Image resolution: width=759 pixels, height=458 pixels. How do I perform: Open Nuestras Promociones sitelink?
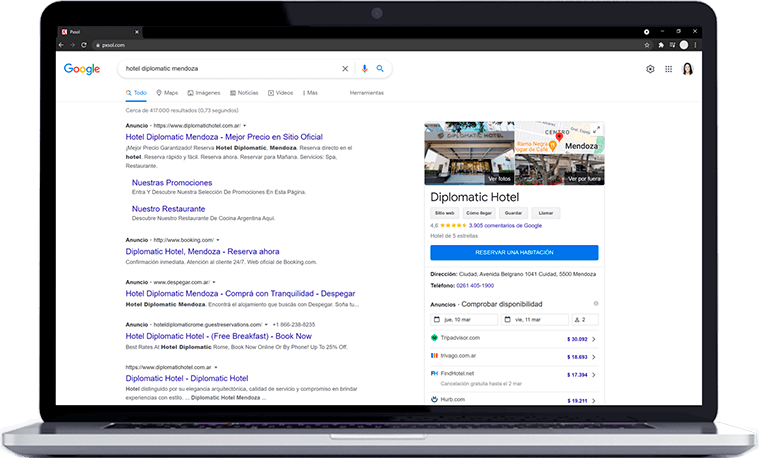(x=172, y=183)
